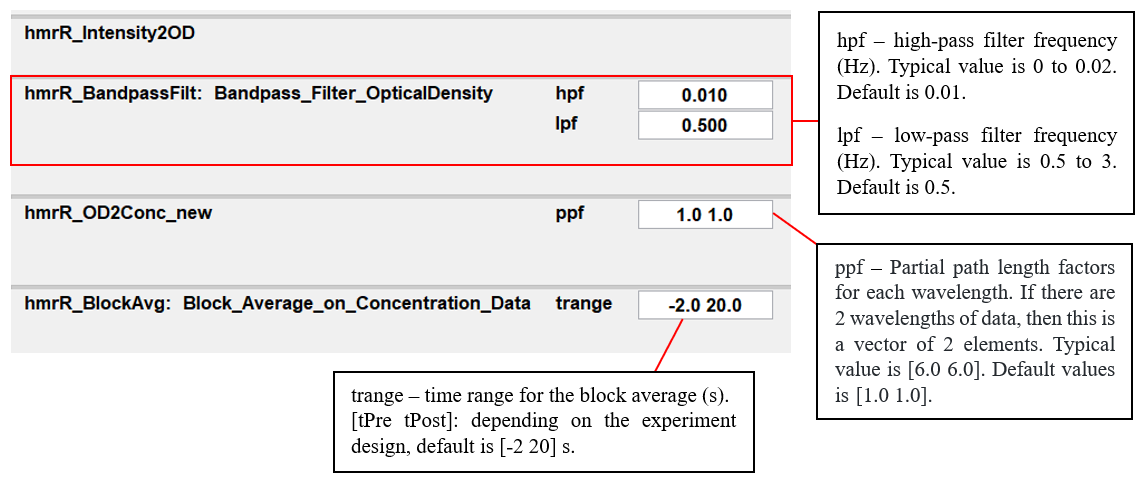The image size is (1144, 483).
Task: Click the hpf input field showing 0.010
Action: pyautogui.click(x=705, y=95)
